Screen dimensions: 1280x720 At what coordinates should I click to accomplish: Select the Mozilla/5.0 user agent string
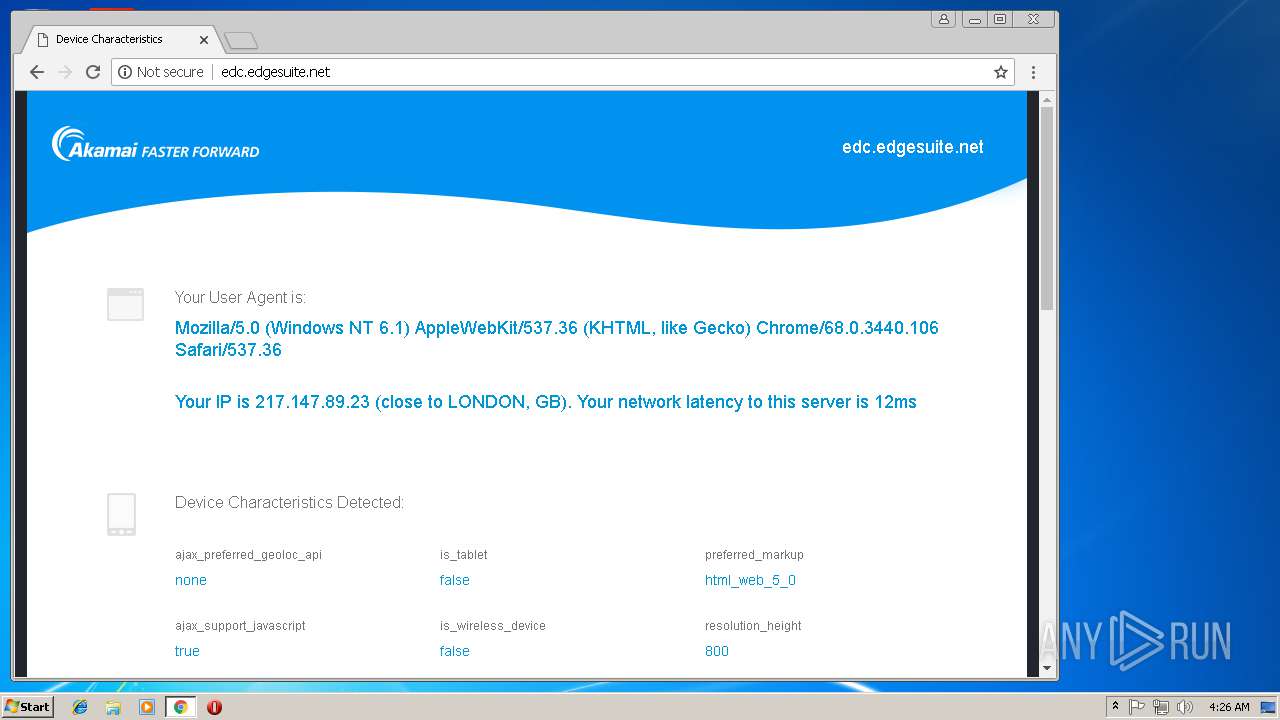click(556, 339)
